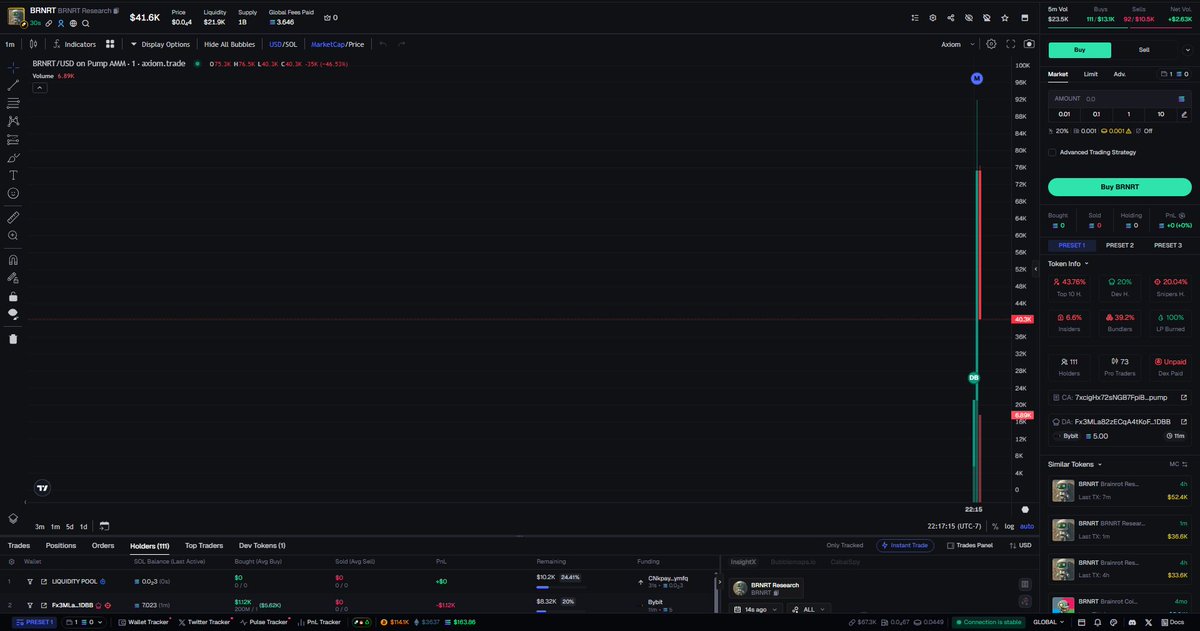Screen dimensions: 1200x631
Task: Select the Limit order tab
Action: [x=1090, y=73]
